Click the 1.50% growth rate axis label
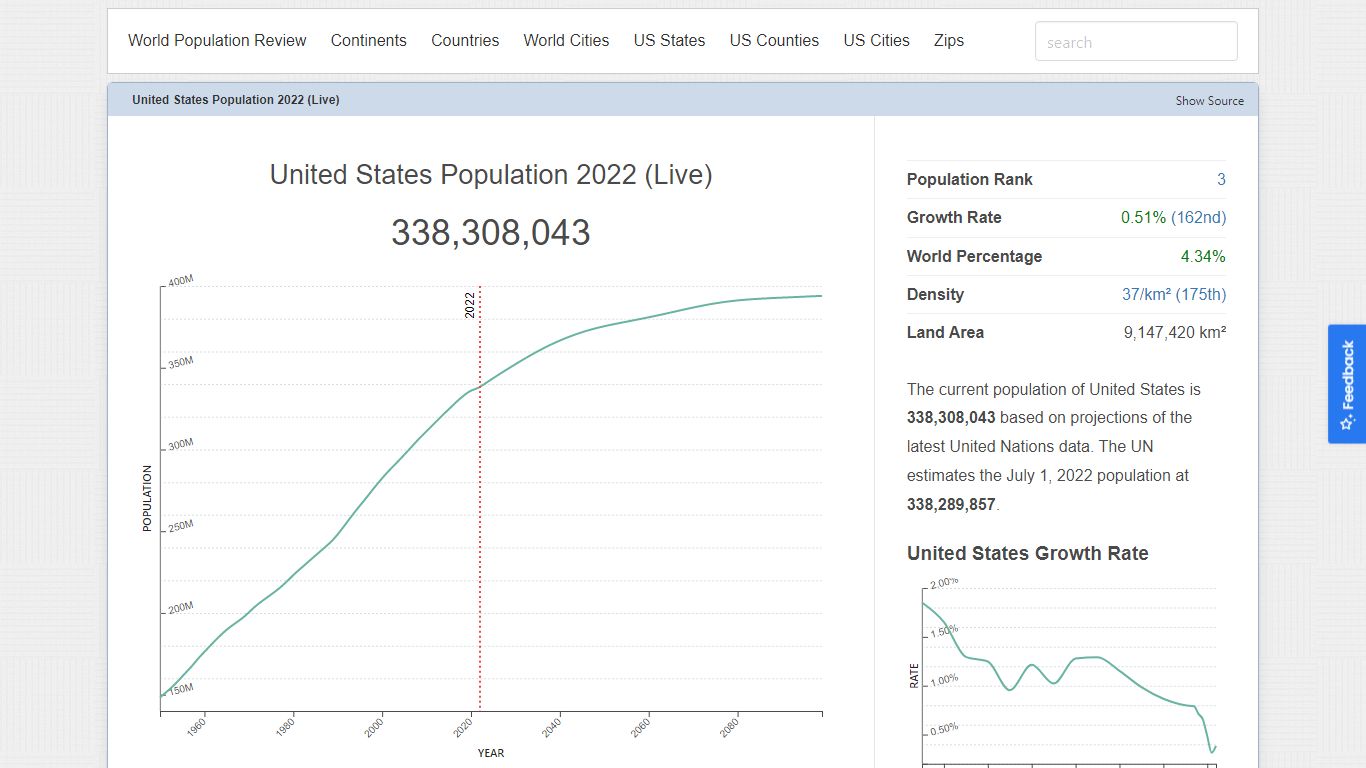 (944, 632)
